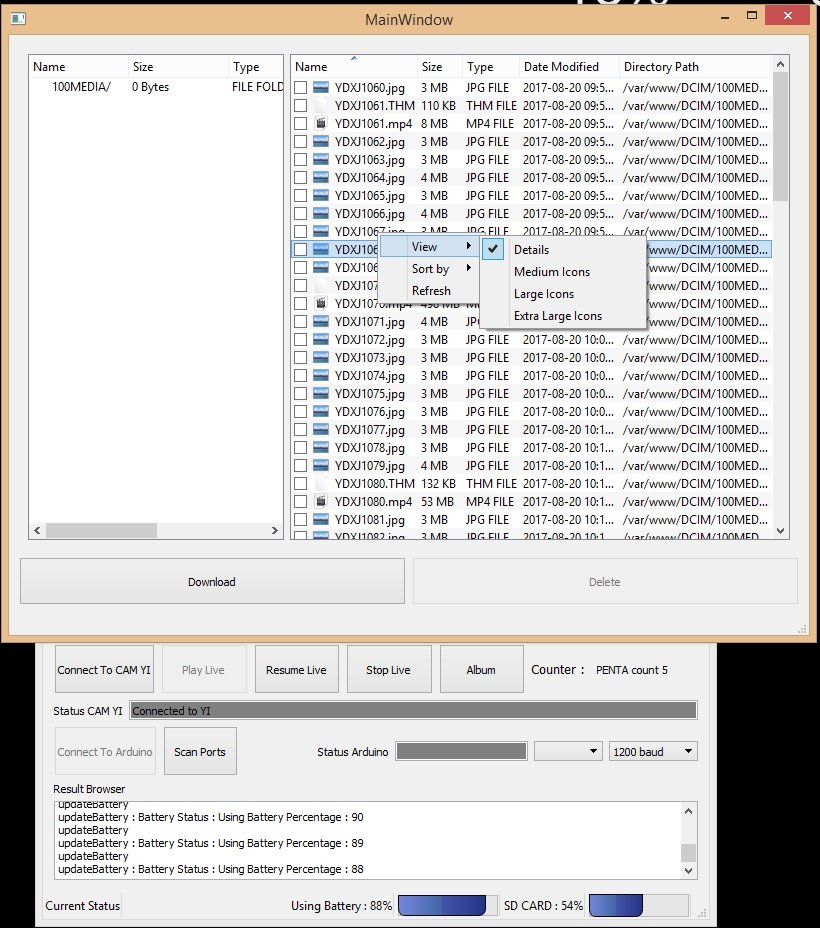Click the video icon of YDXJ1080.mp4
This screenshot has height=928, width=820.
coord(321,501)
